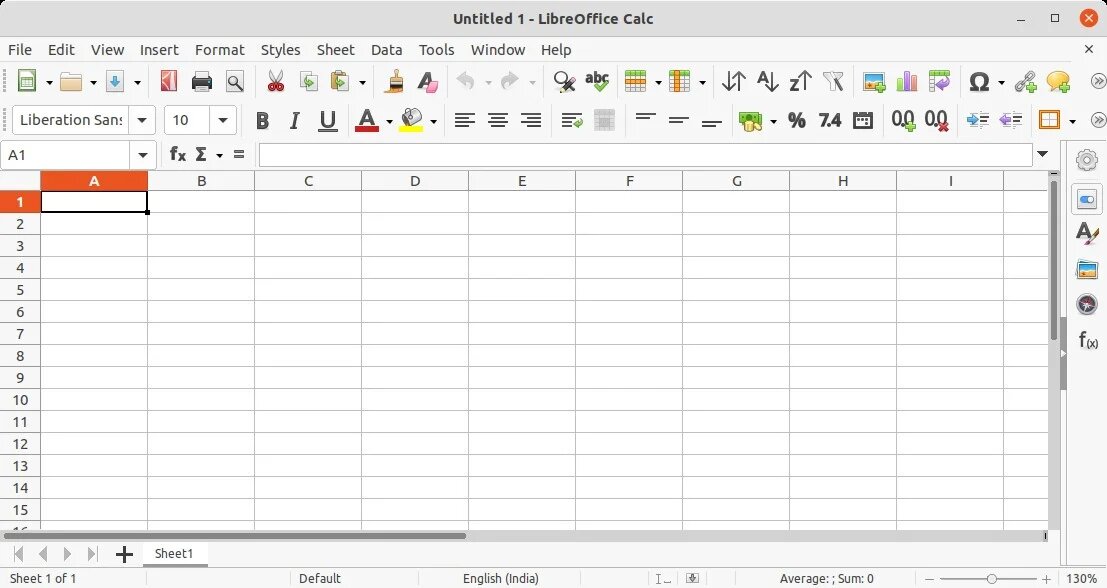The width and height of the screenshot is (1107, 588).
Task: Click the Paste clipboard icon
Action: coord(340,81)
